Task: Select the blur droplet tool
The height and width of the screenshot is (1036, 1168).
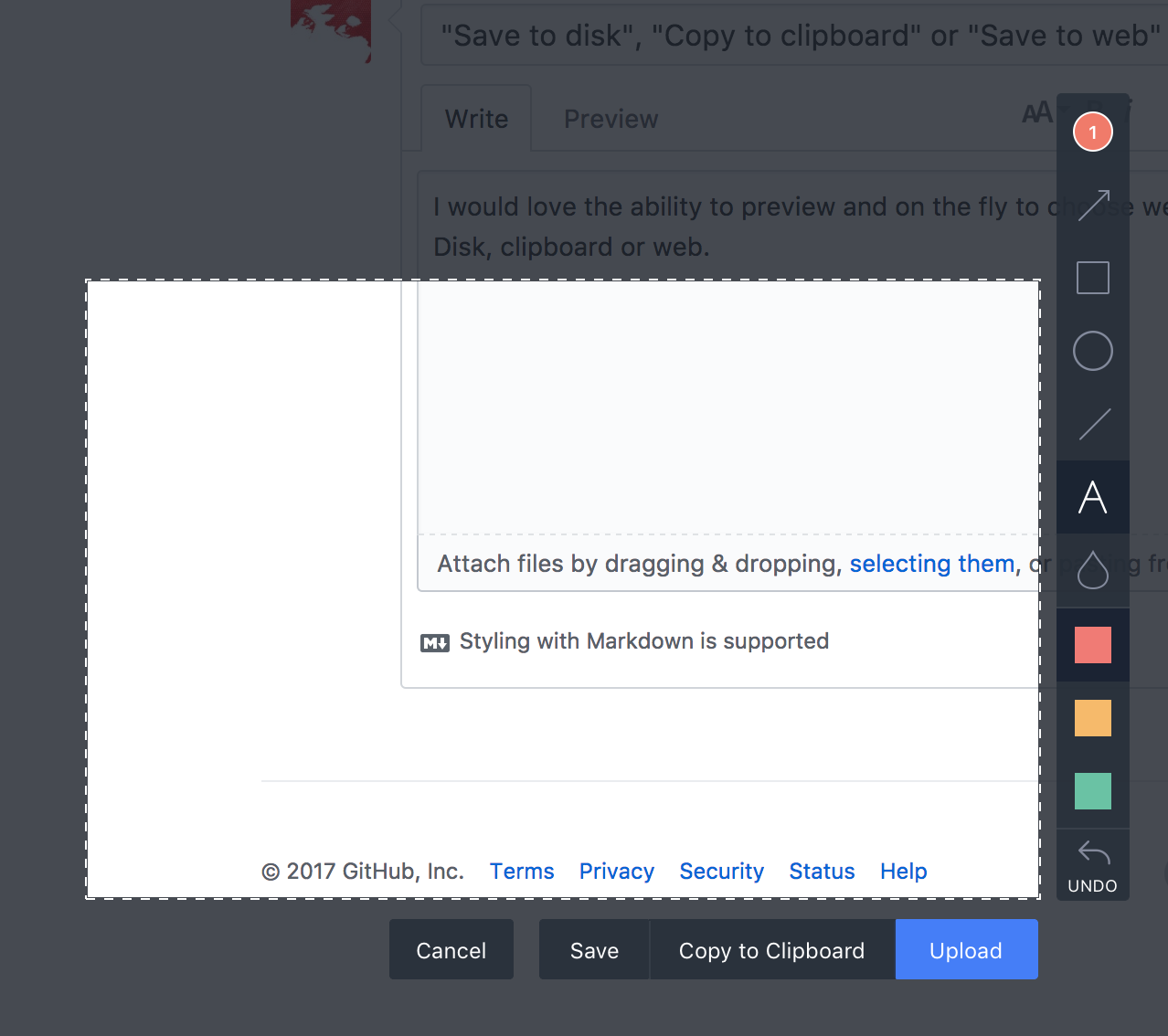Action: coord(1093,570)
